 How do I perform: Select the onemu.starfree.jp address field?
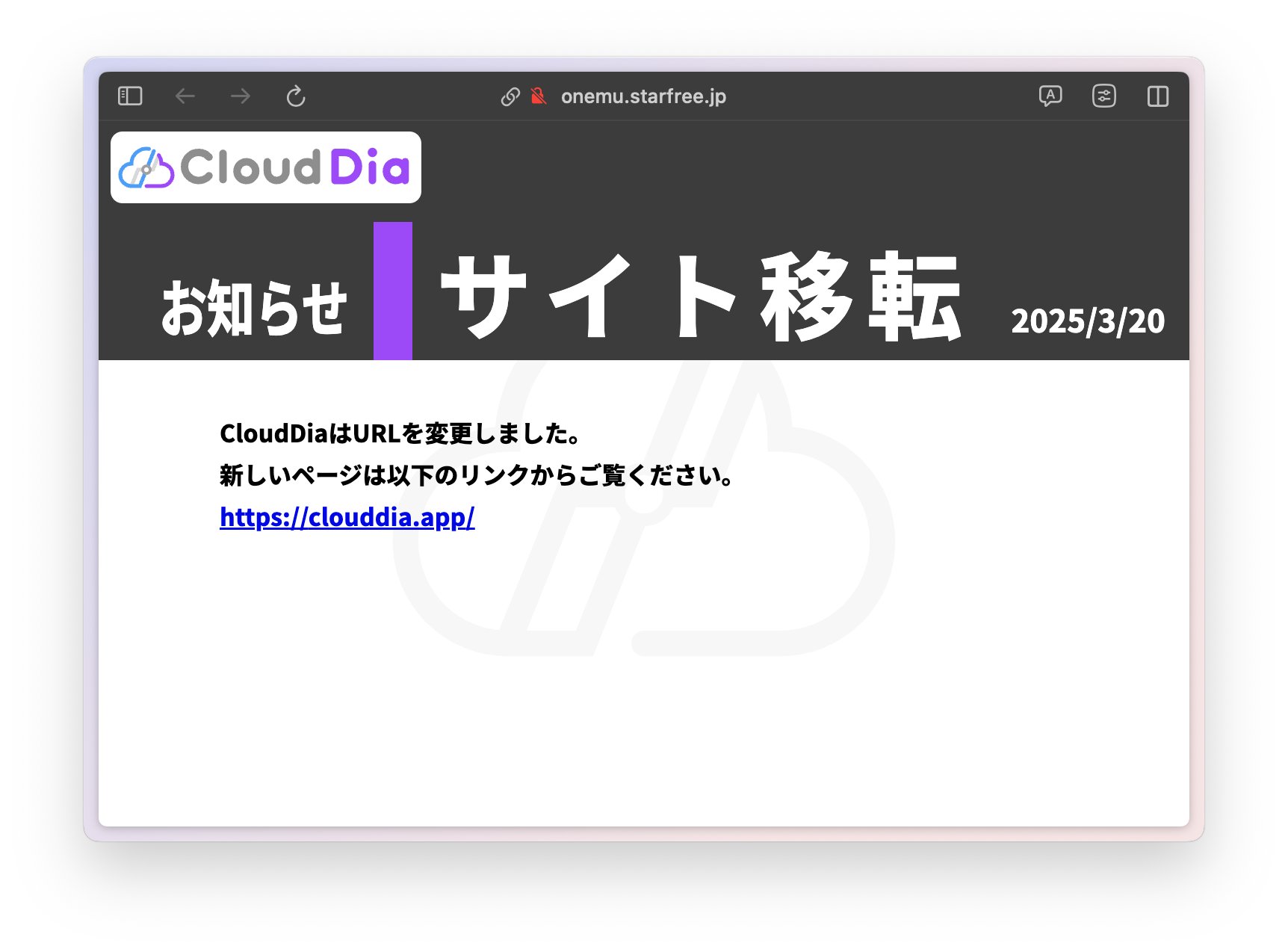click(643, 96)
